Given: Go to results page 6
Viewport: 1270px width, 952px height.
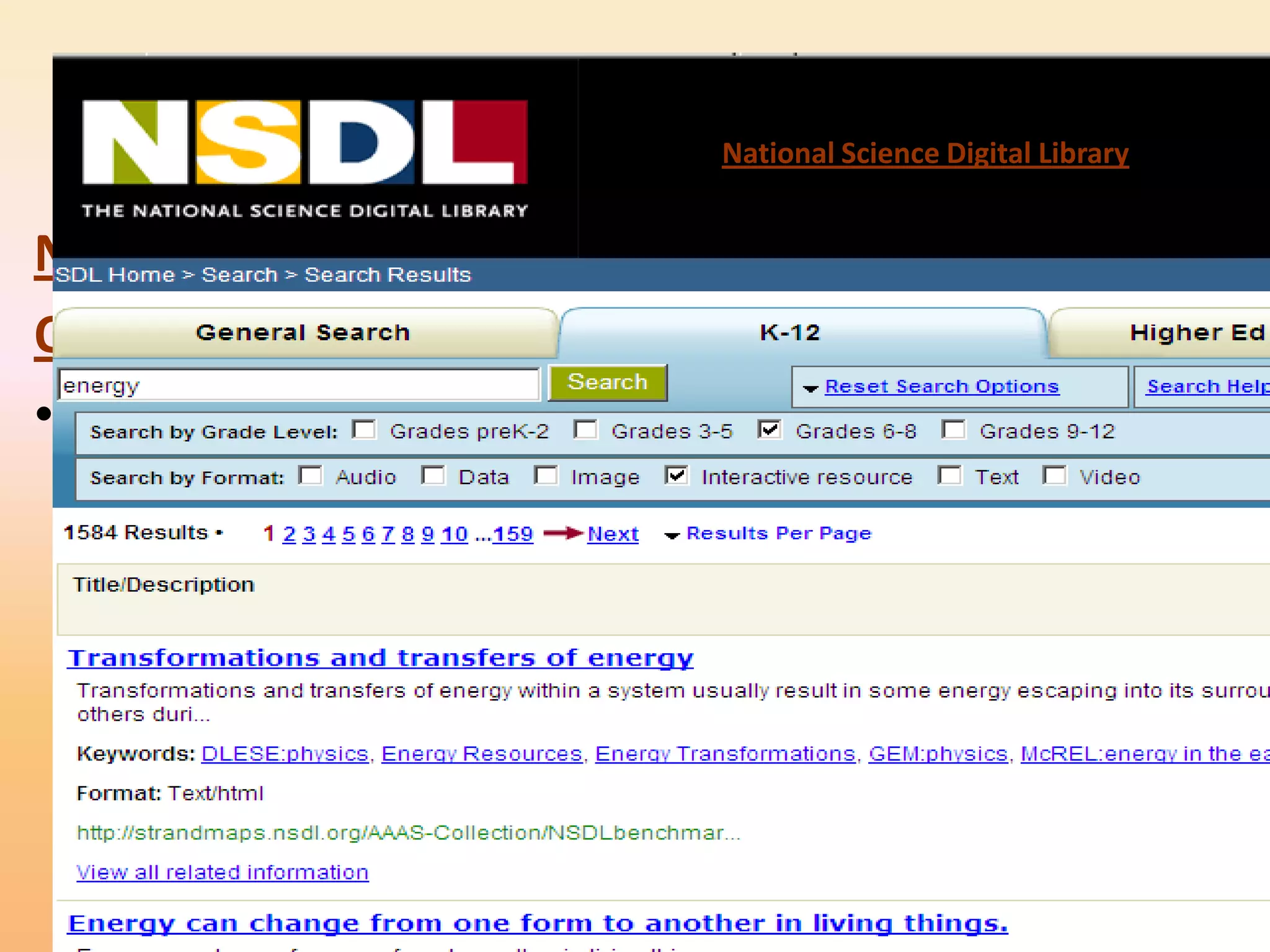Looking at the screenshot, I should click(368, 534).
